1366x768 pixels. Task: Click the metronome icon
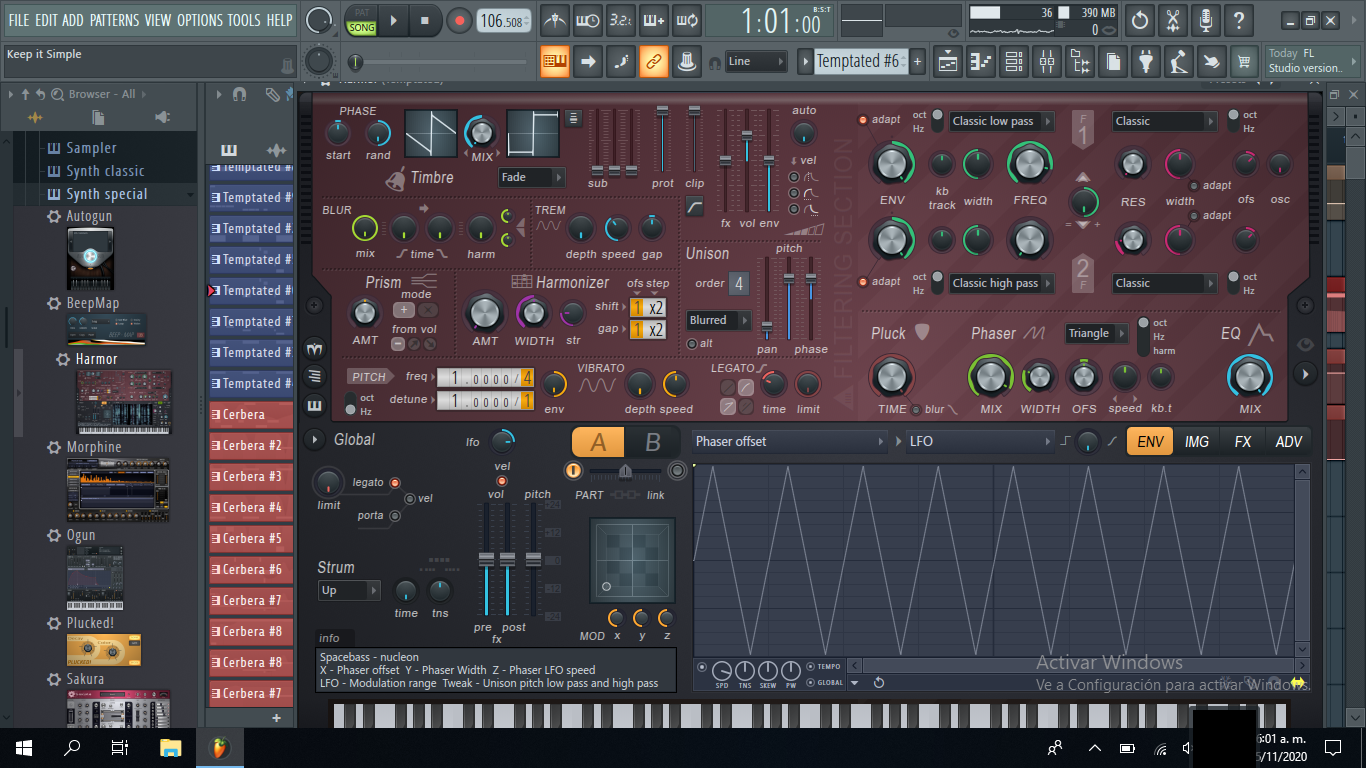tap(555, 19)
